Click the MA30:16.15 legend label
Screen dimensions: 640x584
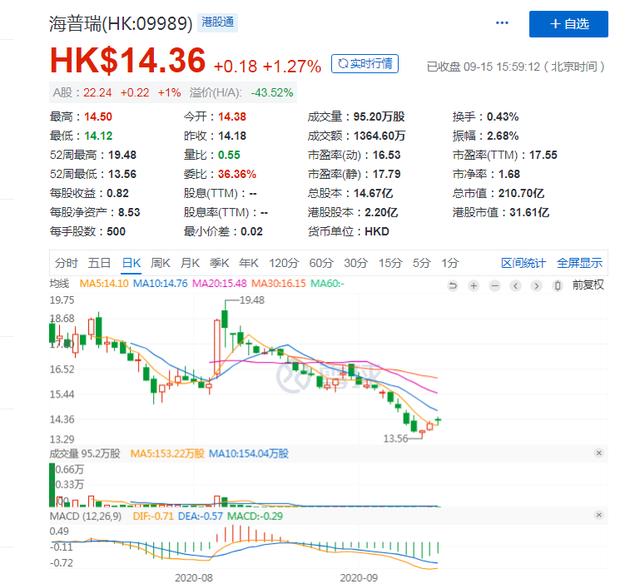click(x=278, y=283)
